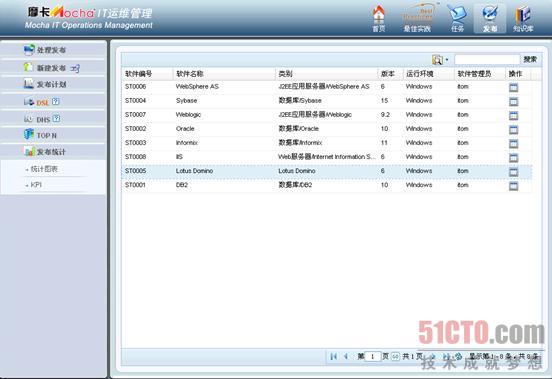Click the help icon beside DHS

coord(56,119)
